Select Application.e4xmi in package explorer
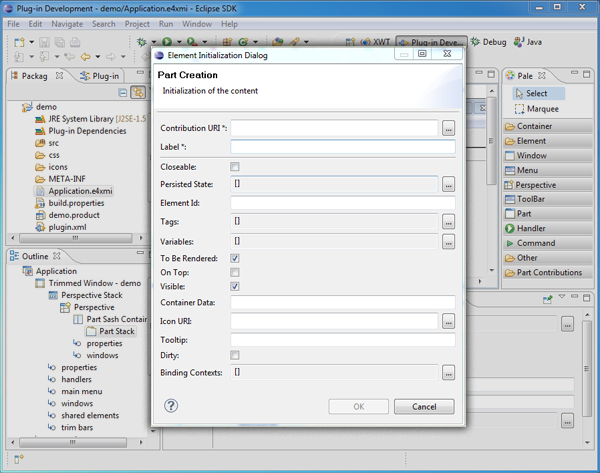 80,190
